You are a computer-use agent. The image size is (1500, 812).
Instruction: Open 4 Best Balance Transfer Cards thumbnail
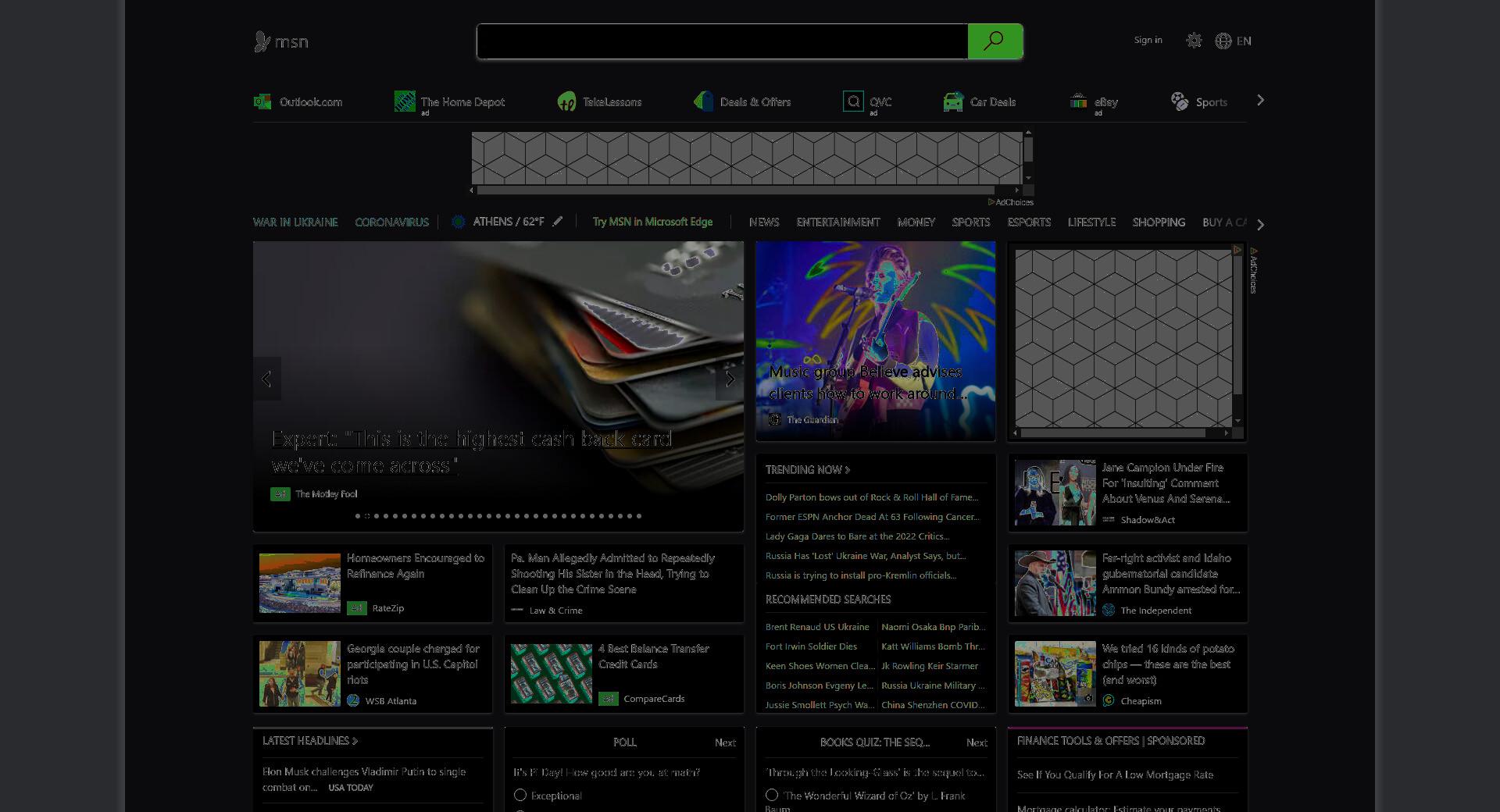tap(552, 674)
